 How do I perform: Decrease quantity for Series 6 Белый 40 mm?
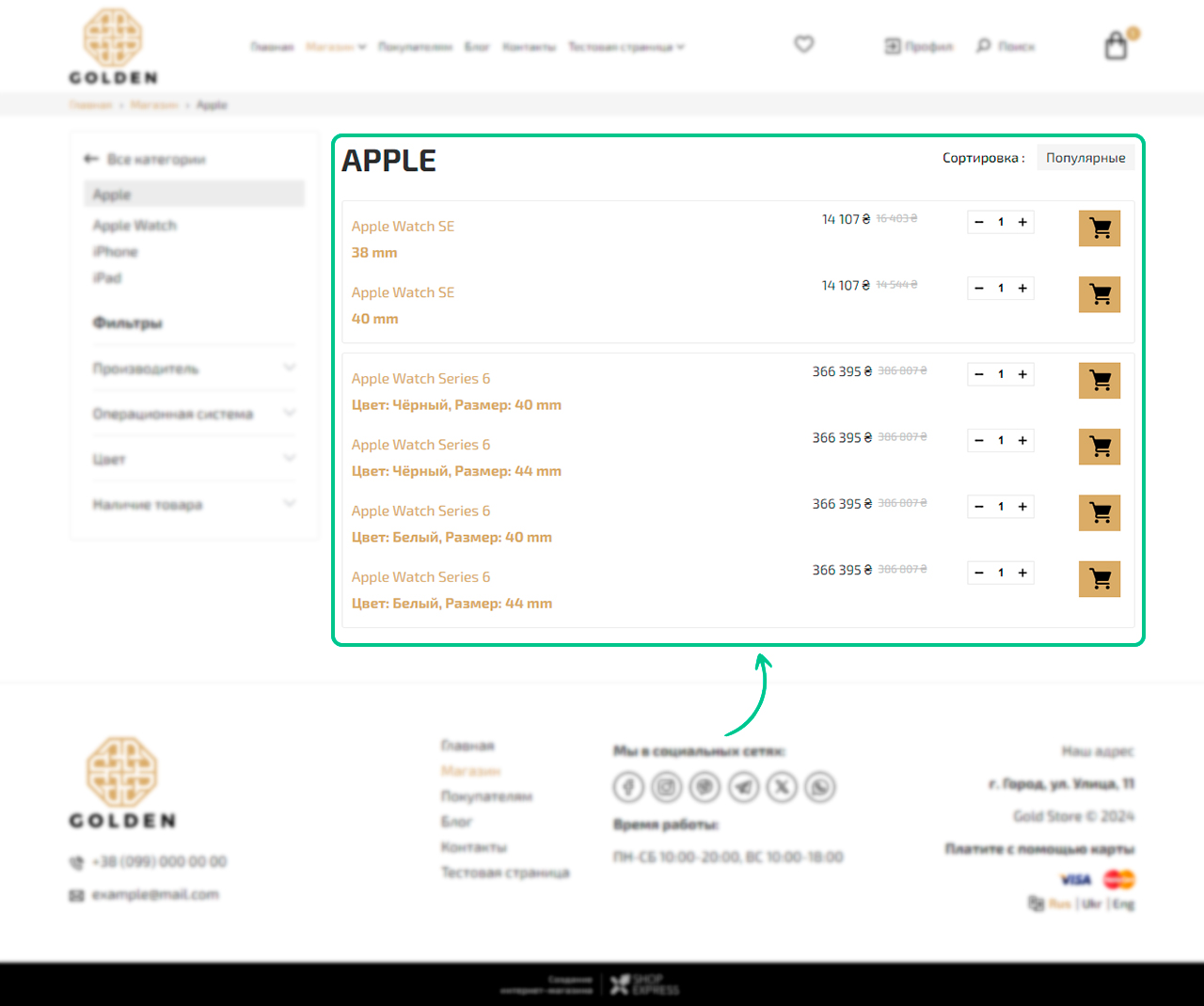coord(979,507)
